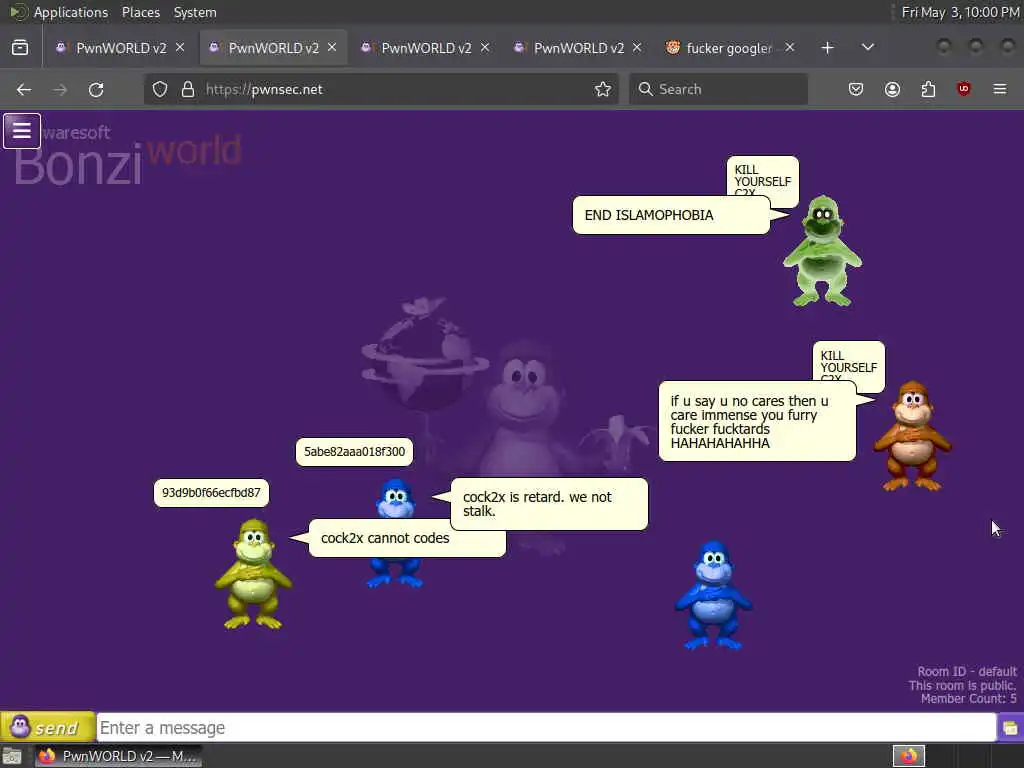The width and height of the screenshot is (1024, 768).
Task: Open the Extensions puzzle icon
Action: pos(928,89)
